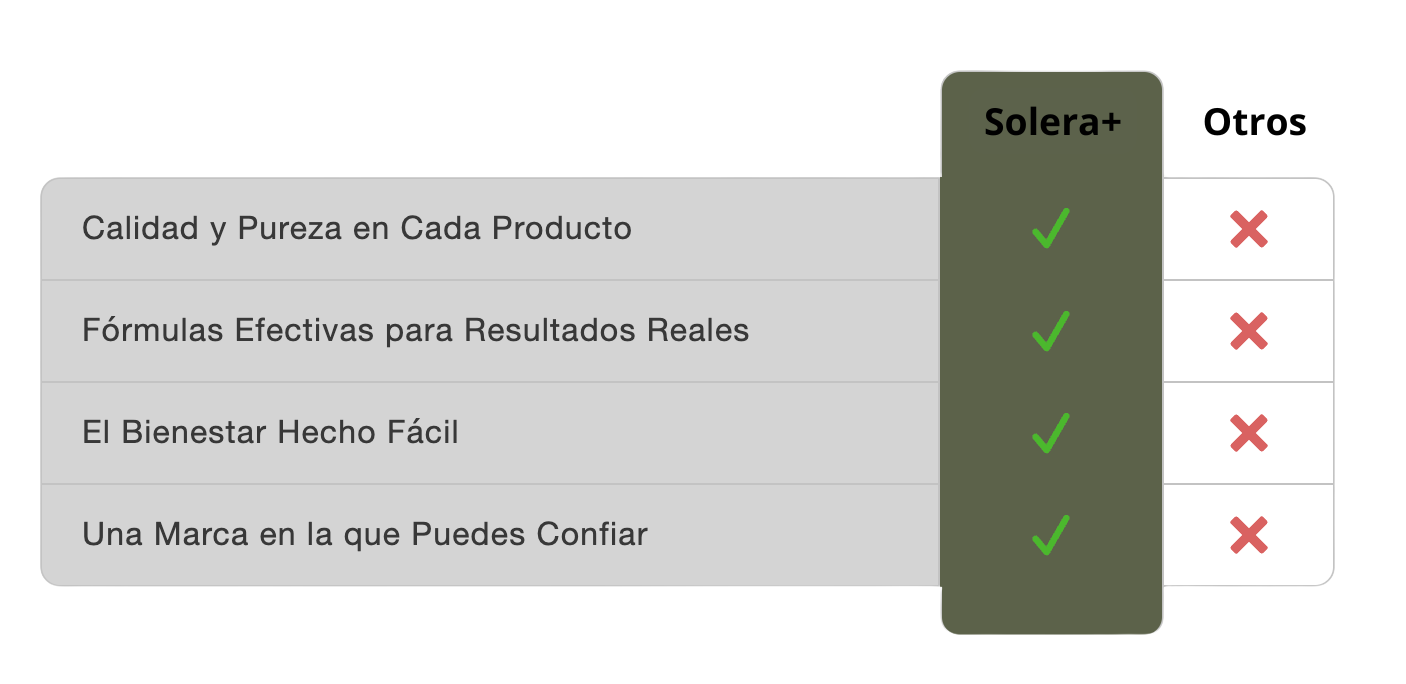Screen dimensions: 1406x684
Task: Click the red X for El Bienestar row
Action: (x=1248, y=434)
